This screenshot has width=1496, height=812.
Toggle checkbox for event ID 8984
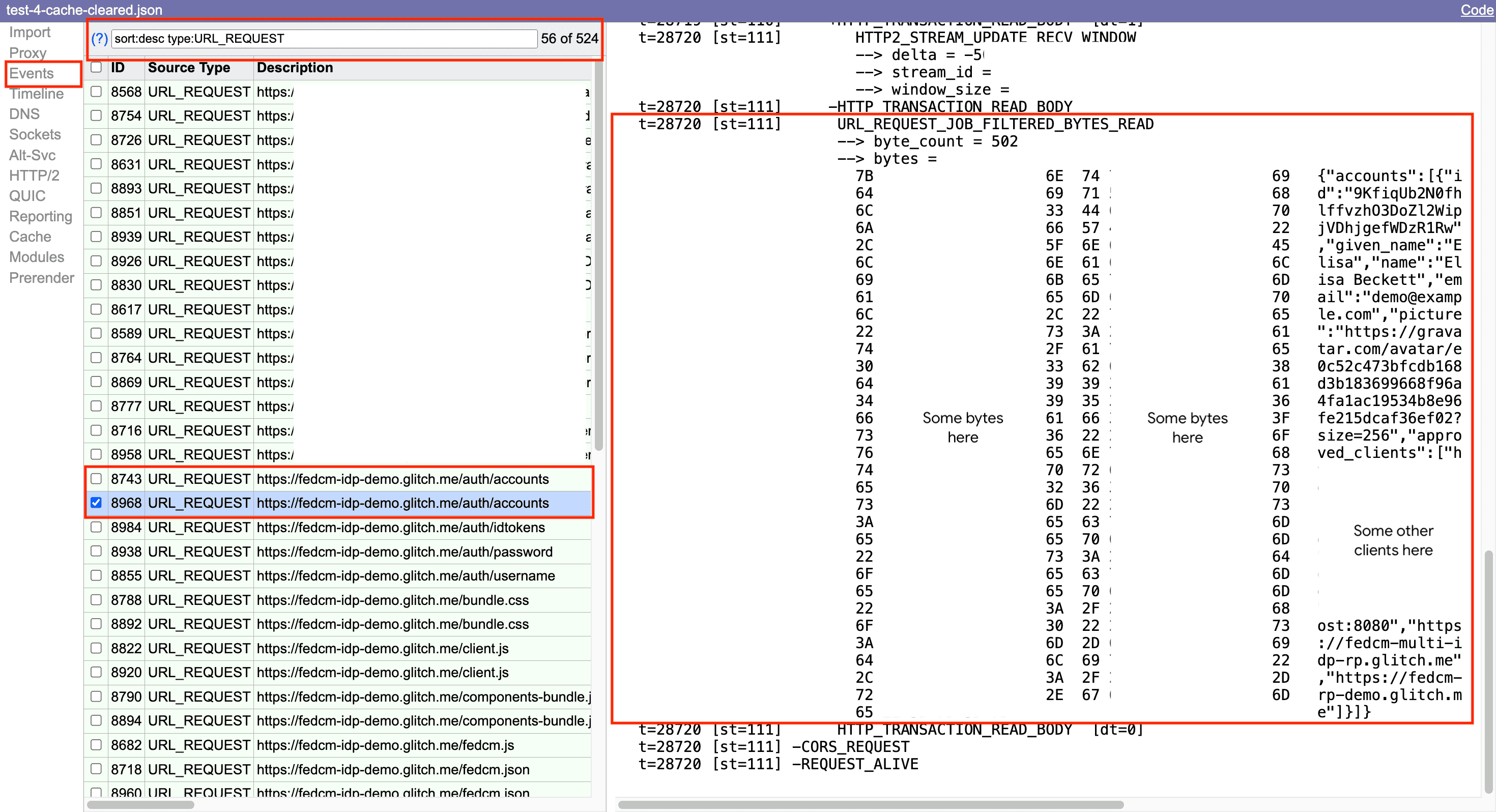(96, 526)
